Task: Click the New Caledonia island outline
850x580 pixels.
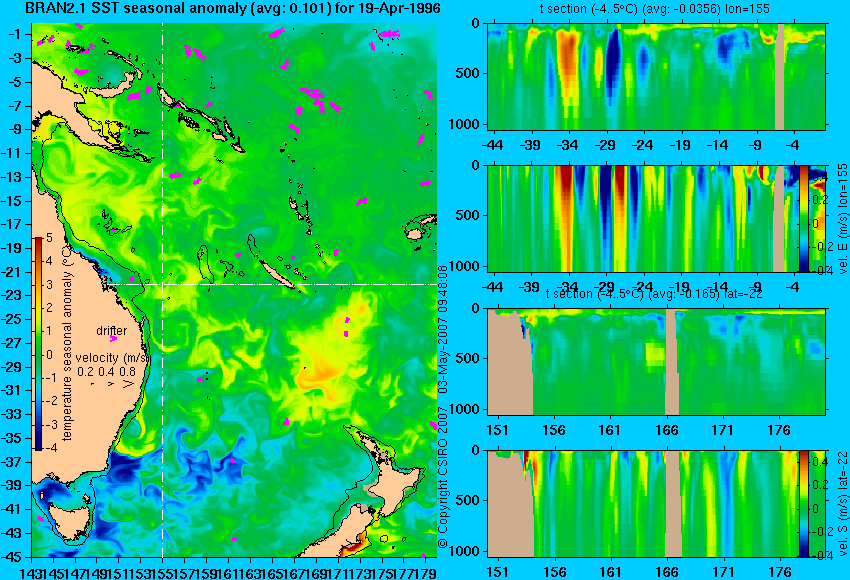Action: [x=276, y=274]
